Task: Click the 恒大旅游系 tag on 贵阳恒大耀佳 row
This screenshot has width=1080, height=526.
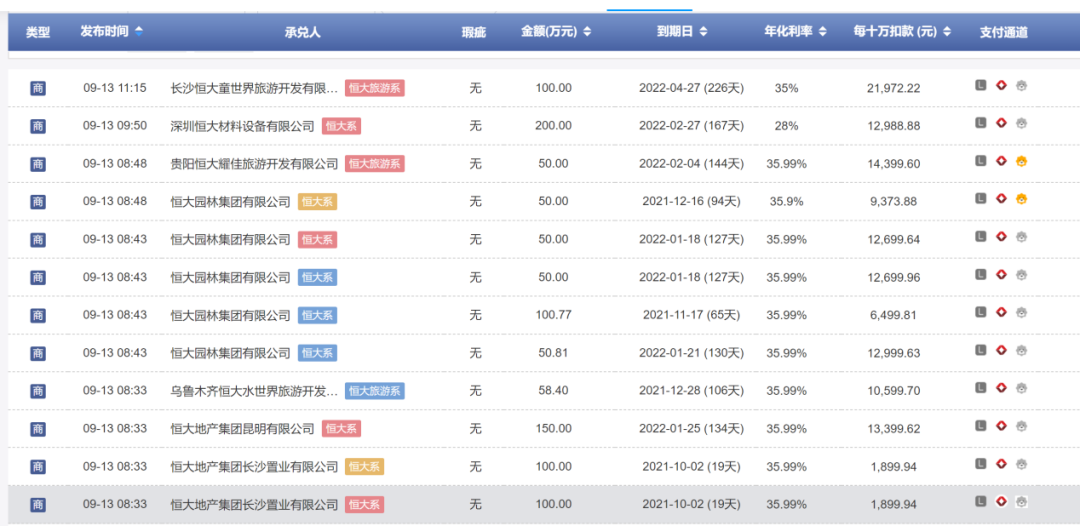Action: (375, 164)
